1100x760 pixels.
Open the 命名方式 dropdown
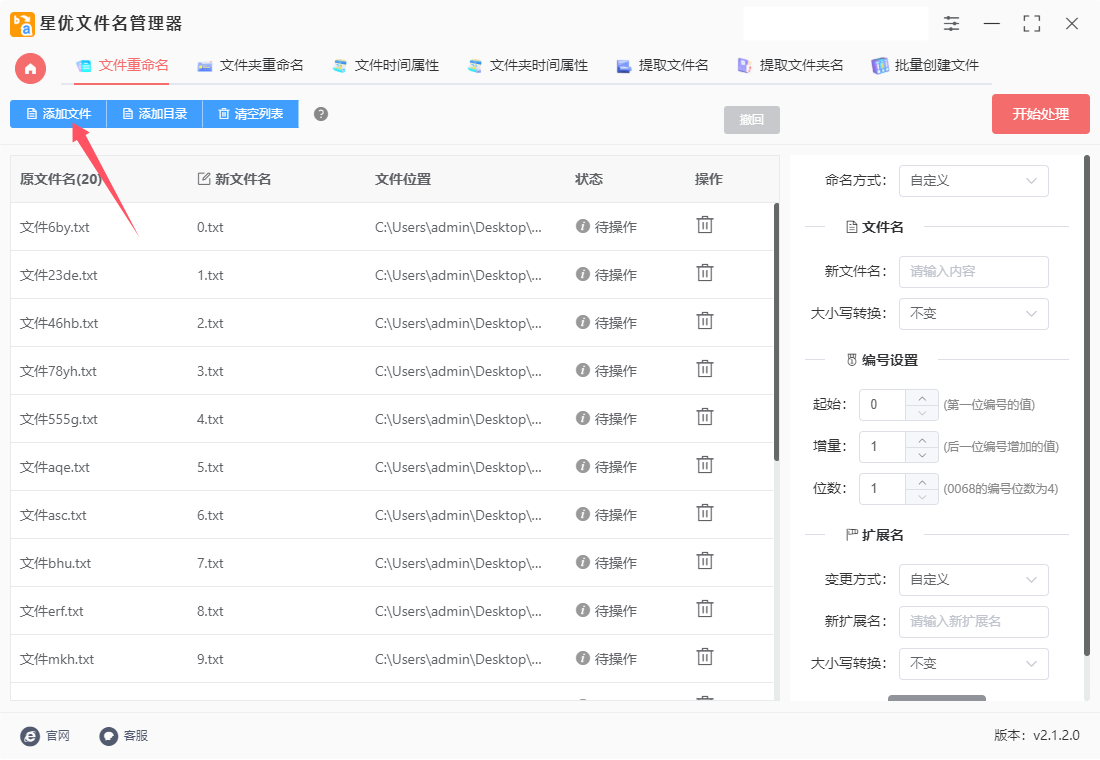[974, 181]
